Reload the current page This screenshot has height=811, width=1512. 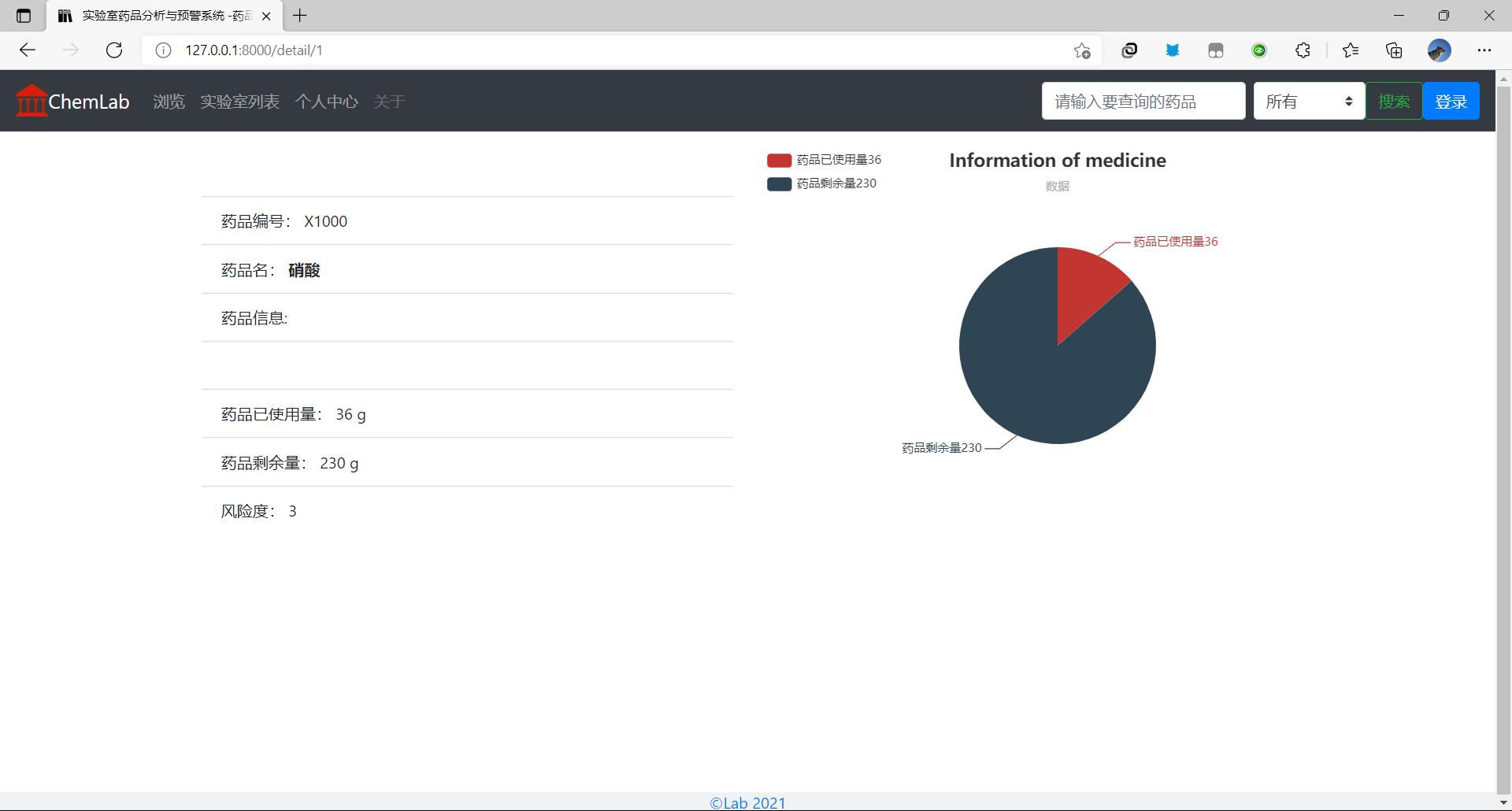[114, 50]
